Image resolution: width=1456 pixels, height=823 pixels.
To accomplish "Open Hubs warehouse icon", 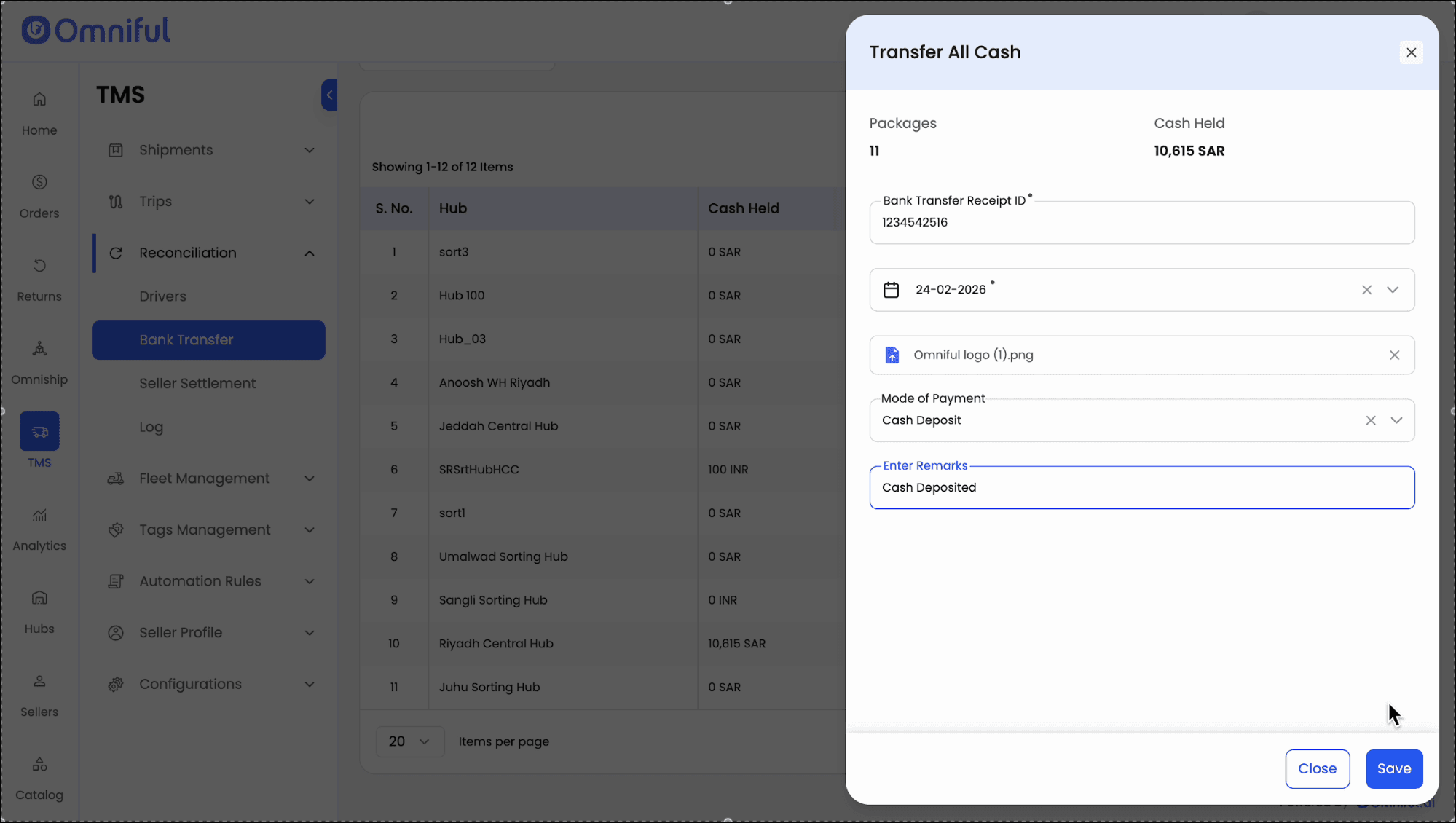I will click(39, 598).
